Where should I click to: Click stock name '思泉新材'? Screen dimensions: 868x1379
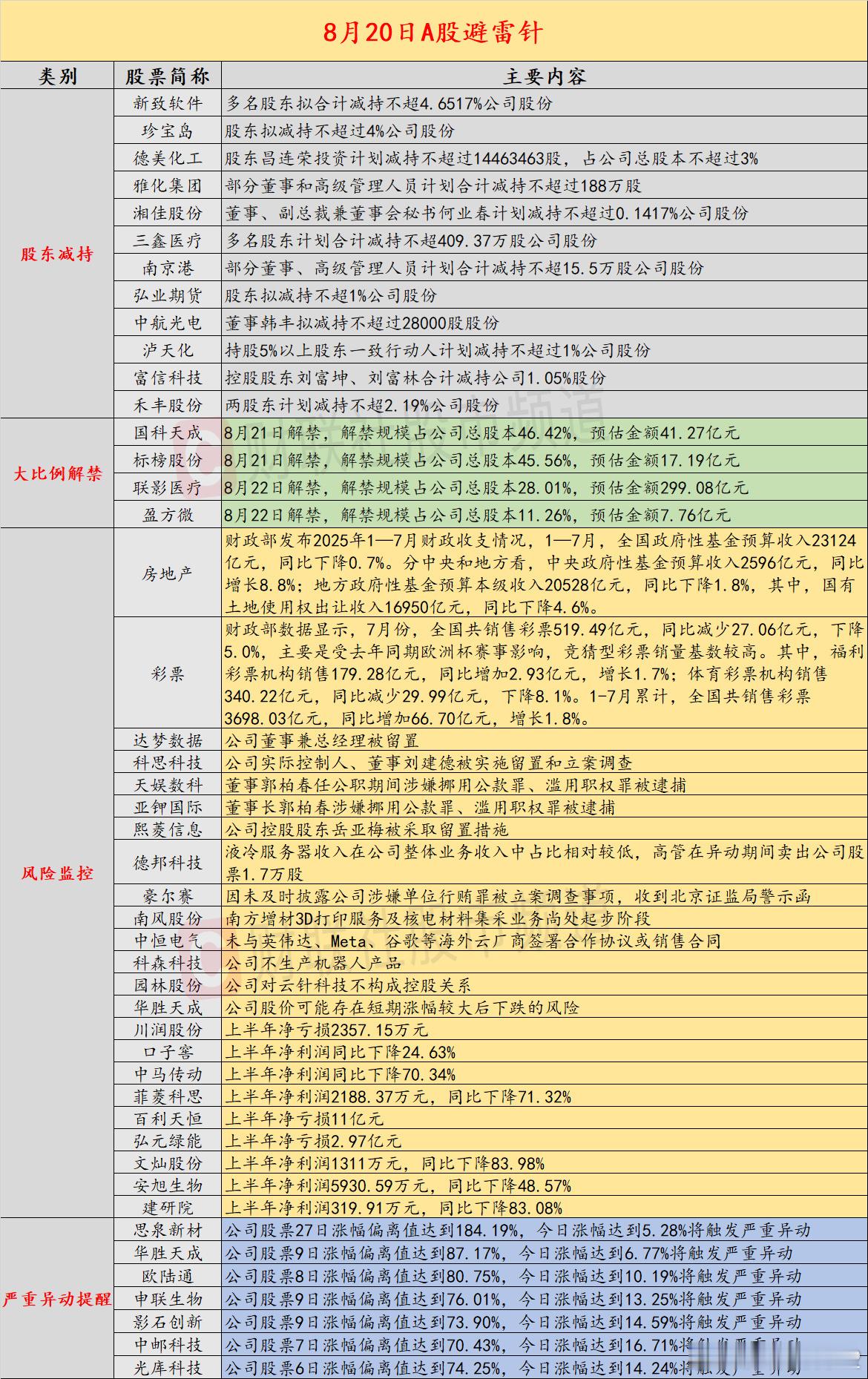[168, 1231]
